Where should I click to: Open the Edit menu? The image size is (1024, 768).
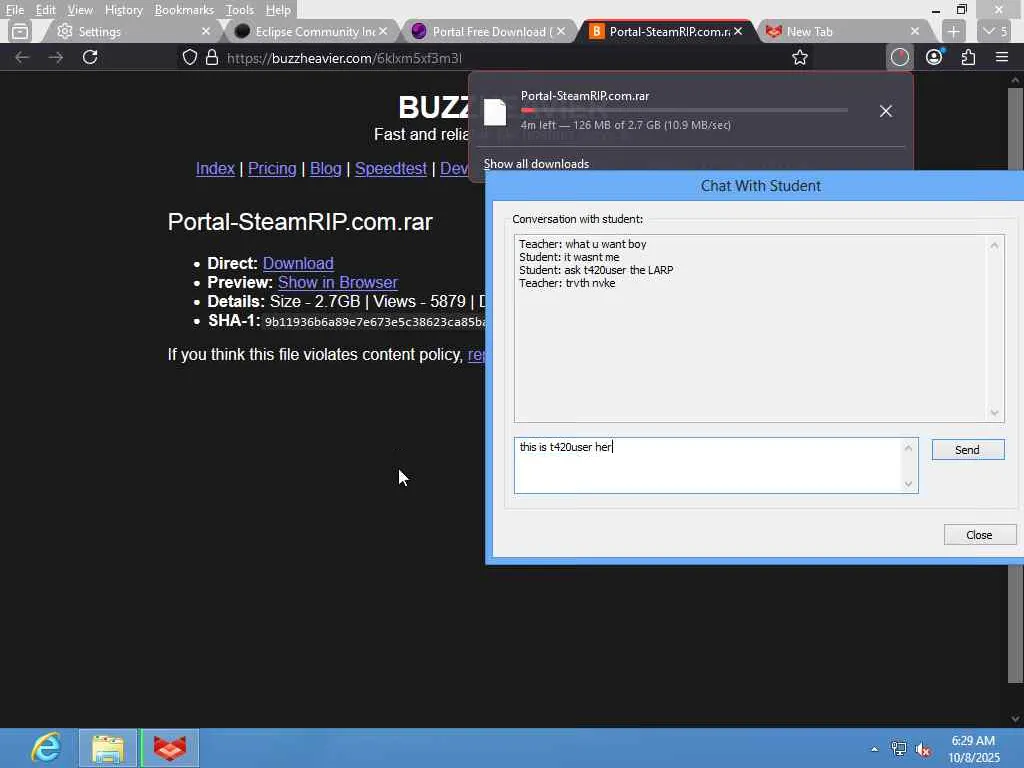click(x=45, y=10)
